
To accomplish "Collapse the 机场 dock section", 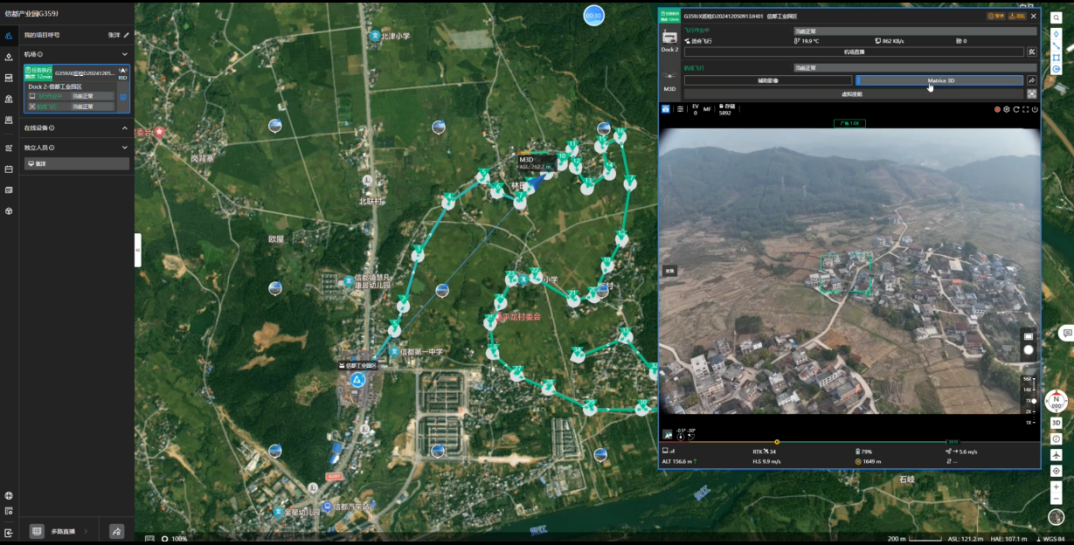I will (125, 54).
